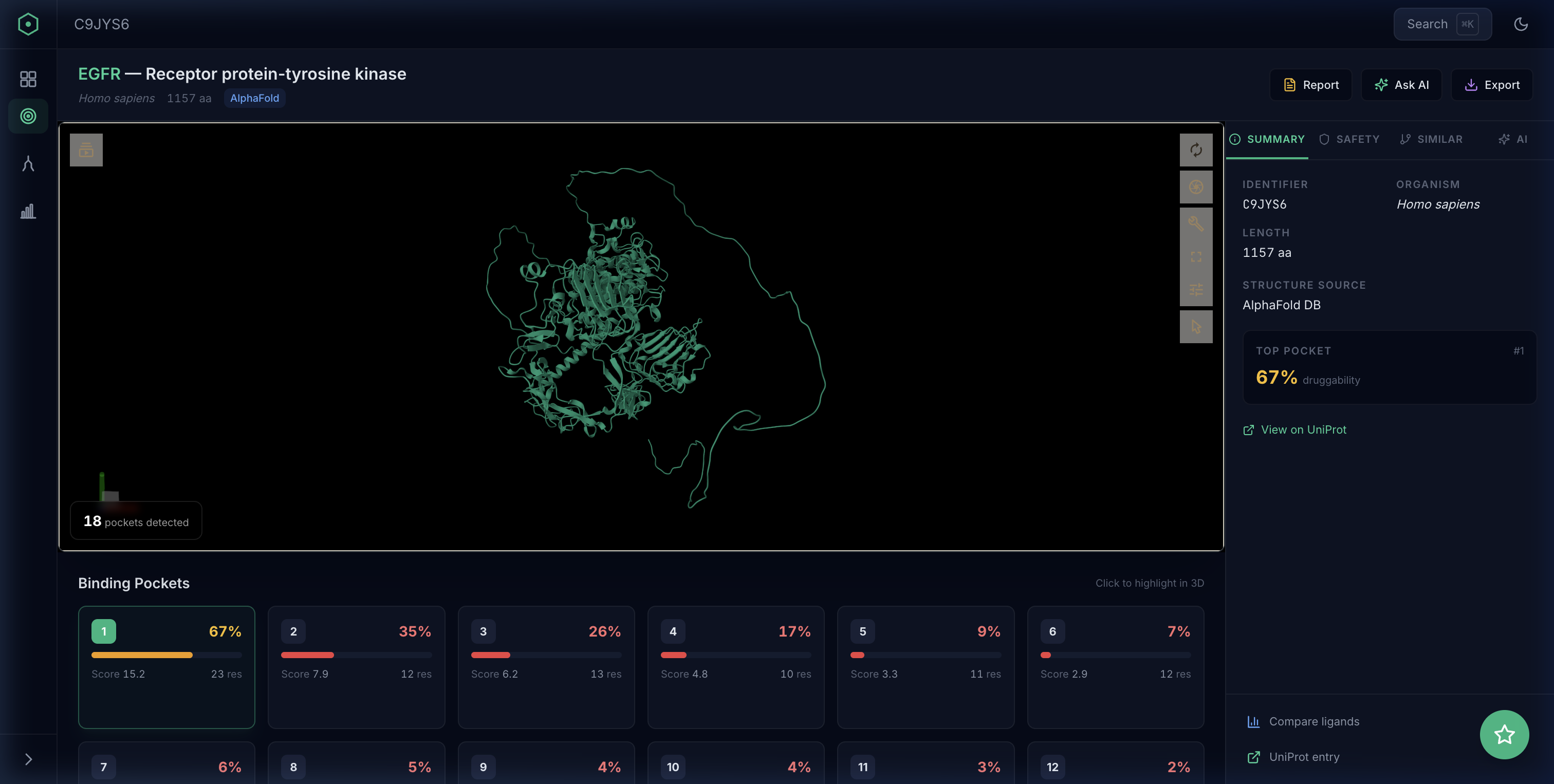Select binding pocket 2 card with 35%
Screen dimensions: 1554x784
[x=356, y=666]
